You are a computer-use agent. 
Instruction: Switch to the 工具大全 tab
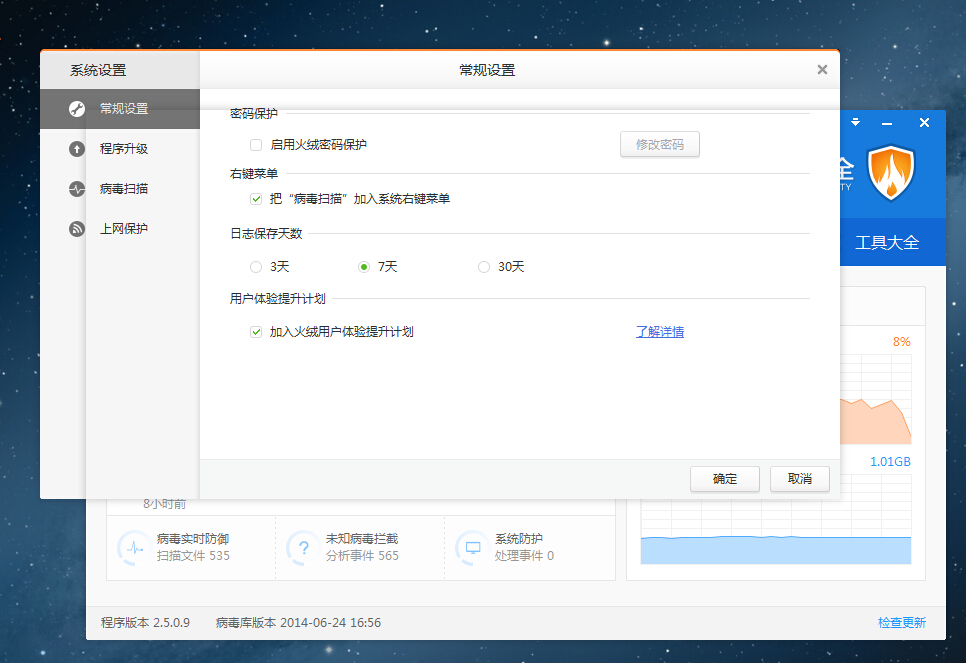point(886,243)
